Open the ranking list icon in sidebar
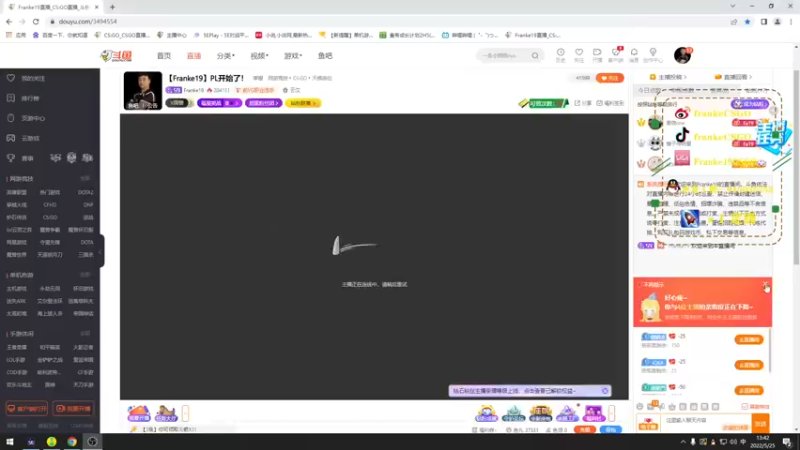 (x=11, y=98)
